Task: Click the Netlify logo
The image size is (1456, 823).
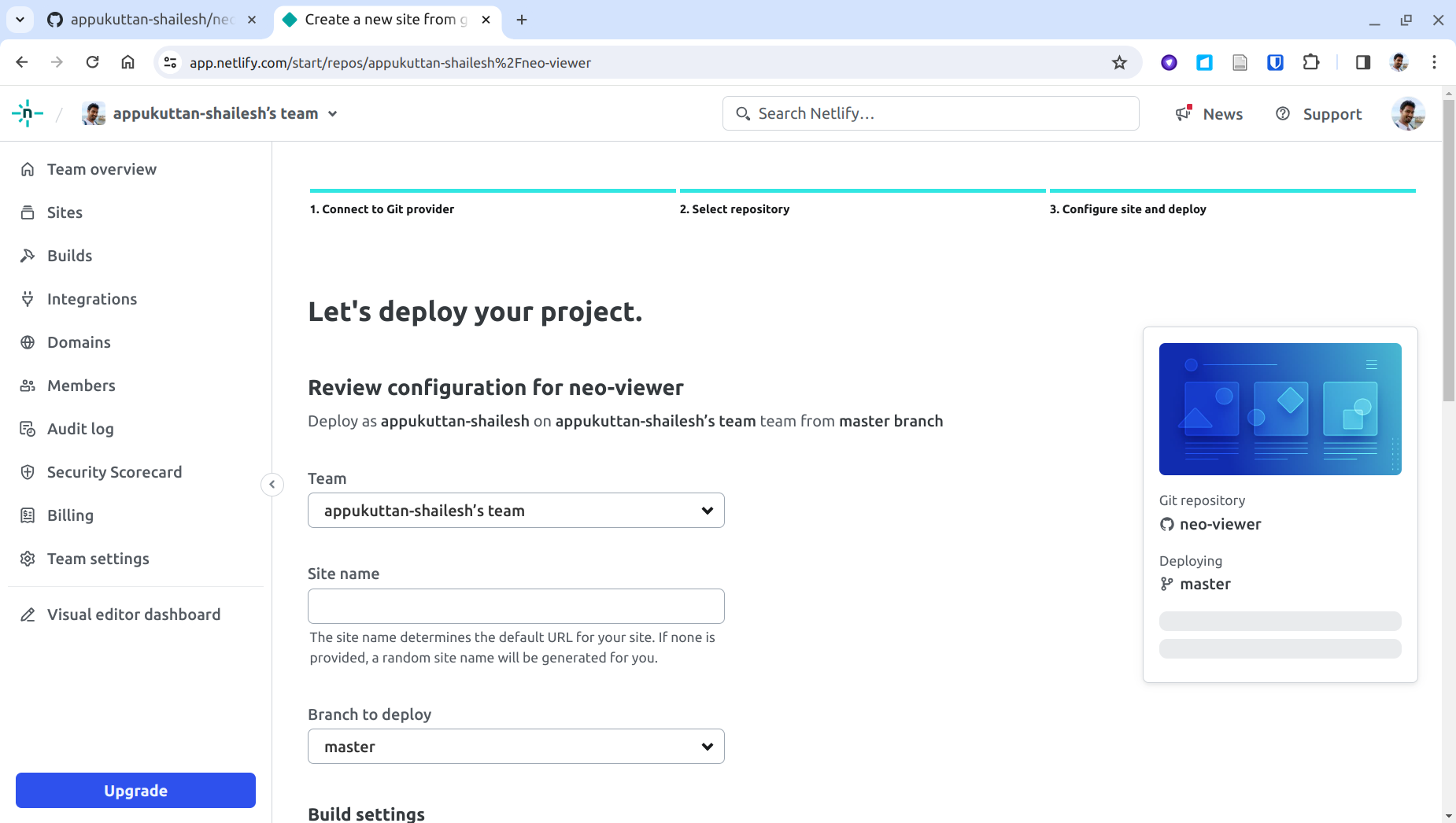Action: (27, 113)
